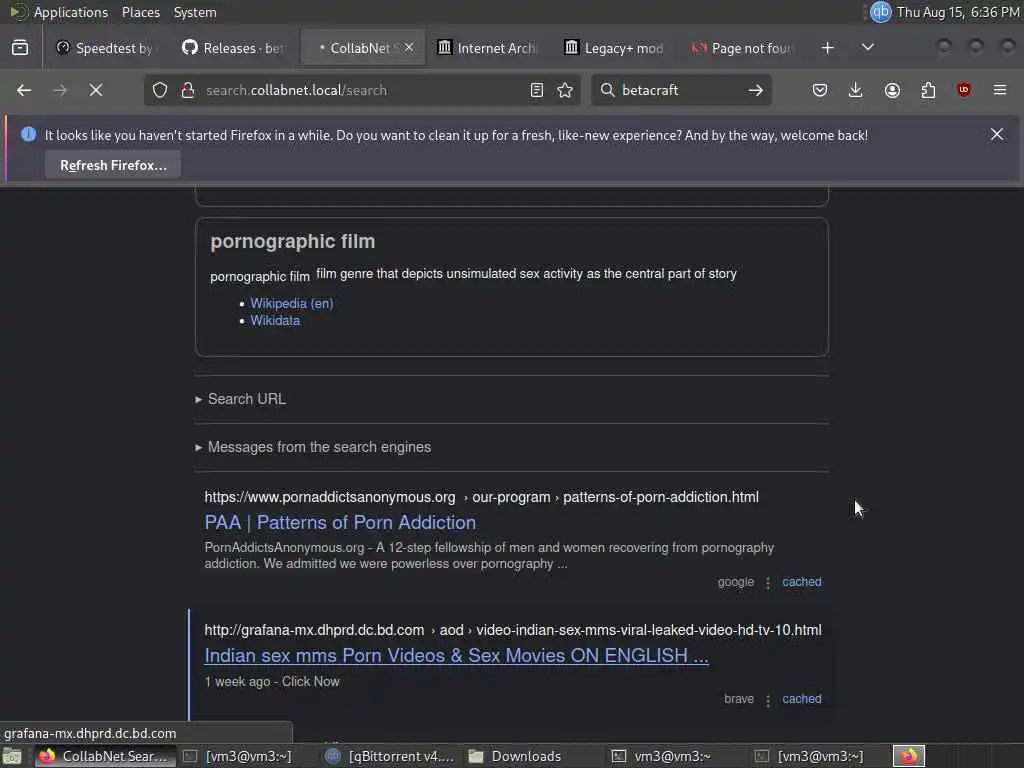Open Firefox account icon
Image resolution: width=1024 pixels, height=768 pixels.
892,90
